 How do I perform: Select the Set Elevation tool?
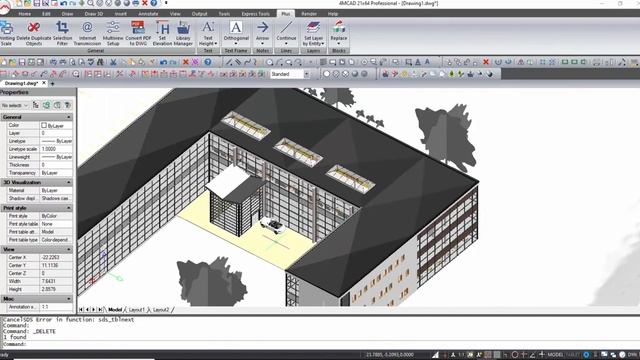point(162,33)
